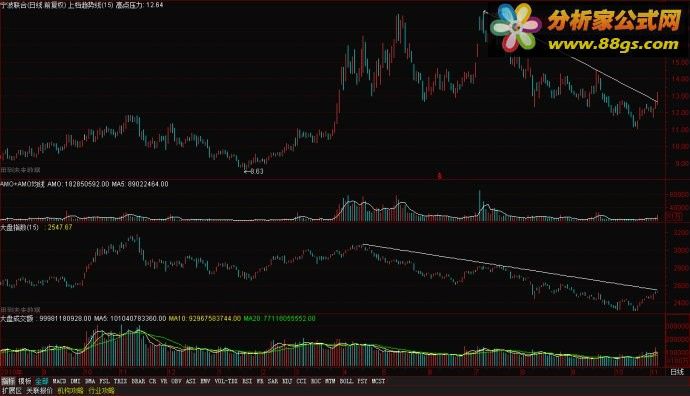Image resolution: width=690 pixels, height=396 pixels.
Task: Show the BRAR indicator
Action: 138,381
